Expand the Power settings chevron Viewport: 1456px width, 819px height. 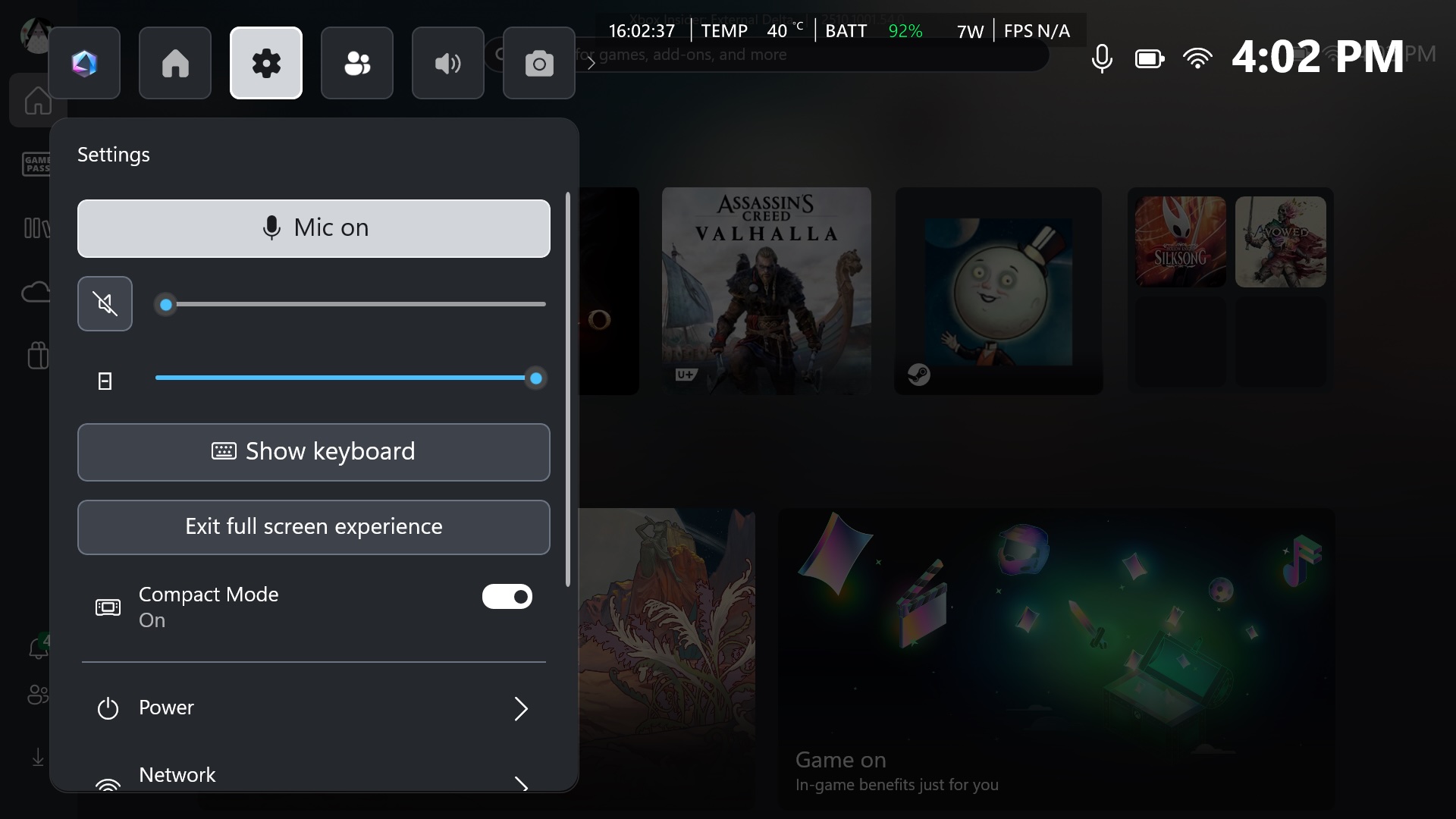point(520,708)
